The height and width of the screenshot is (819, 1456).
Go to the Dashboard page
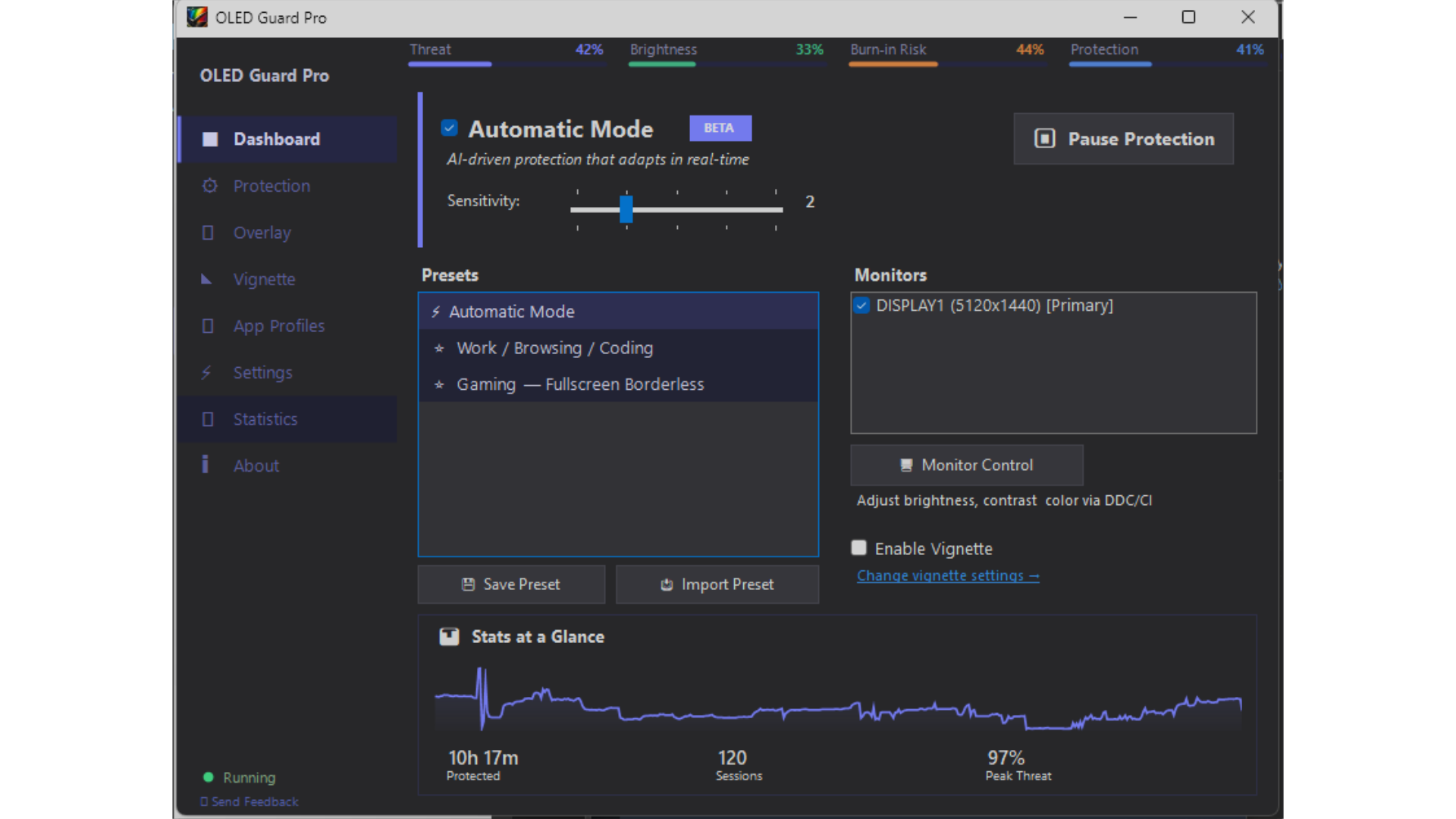[277, 139]
